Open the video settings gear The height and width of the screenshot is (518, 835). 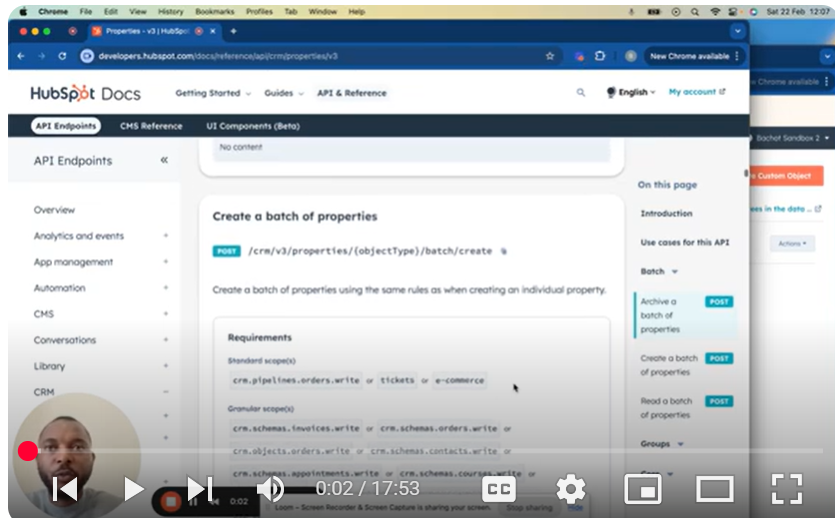(571, 489)
